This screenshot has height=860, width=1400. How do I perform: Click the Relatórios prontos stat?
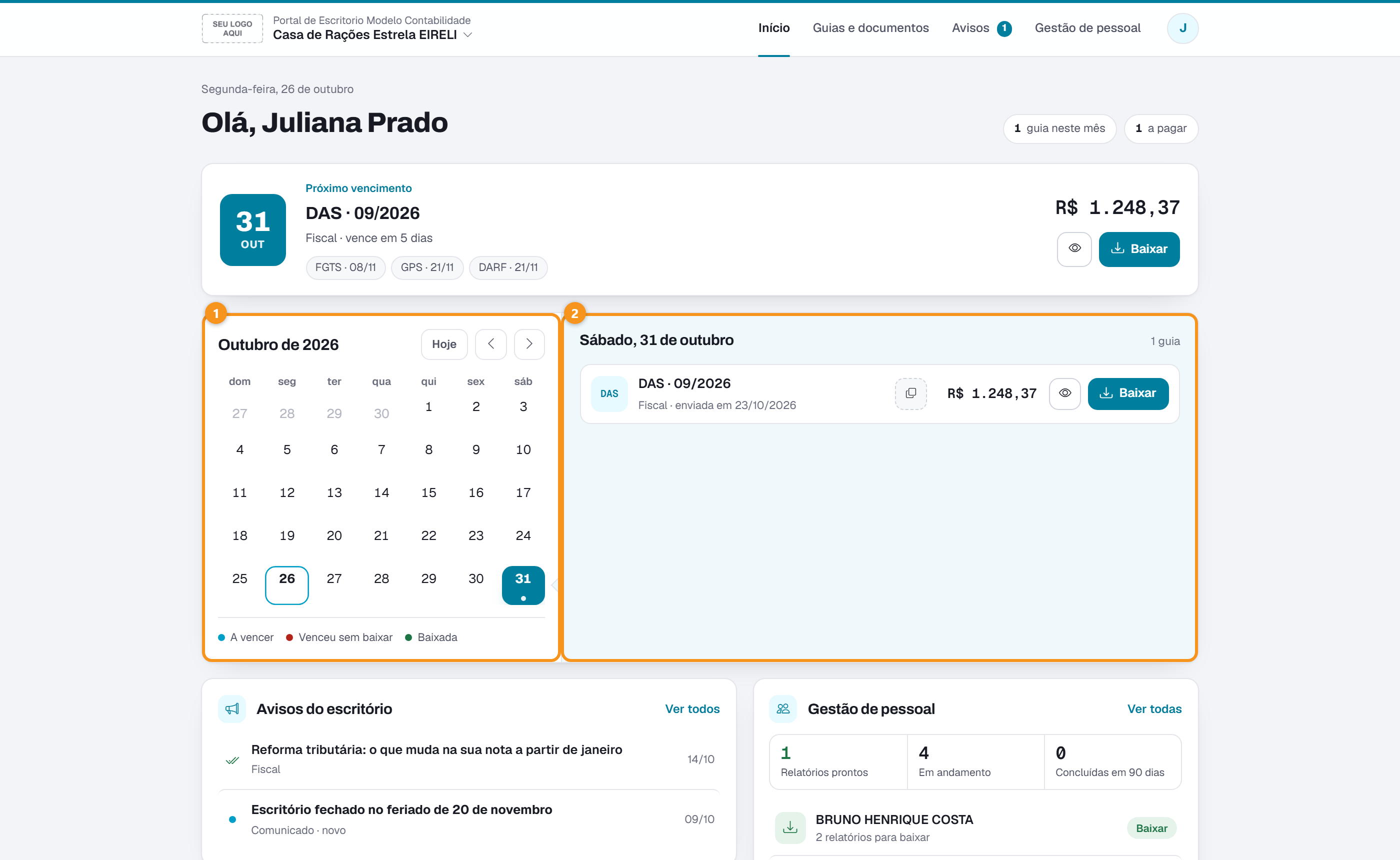(838, 761)
